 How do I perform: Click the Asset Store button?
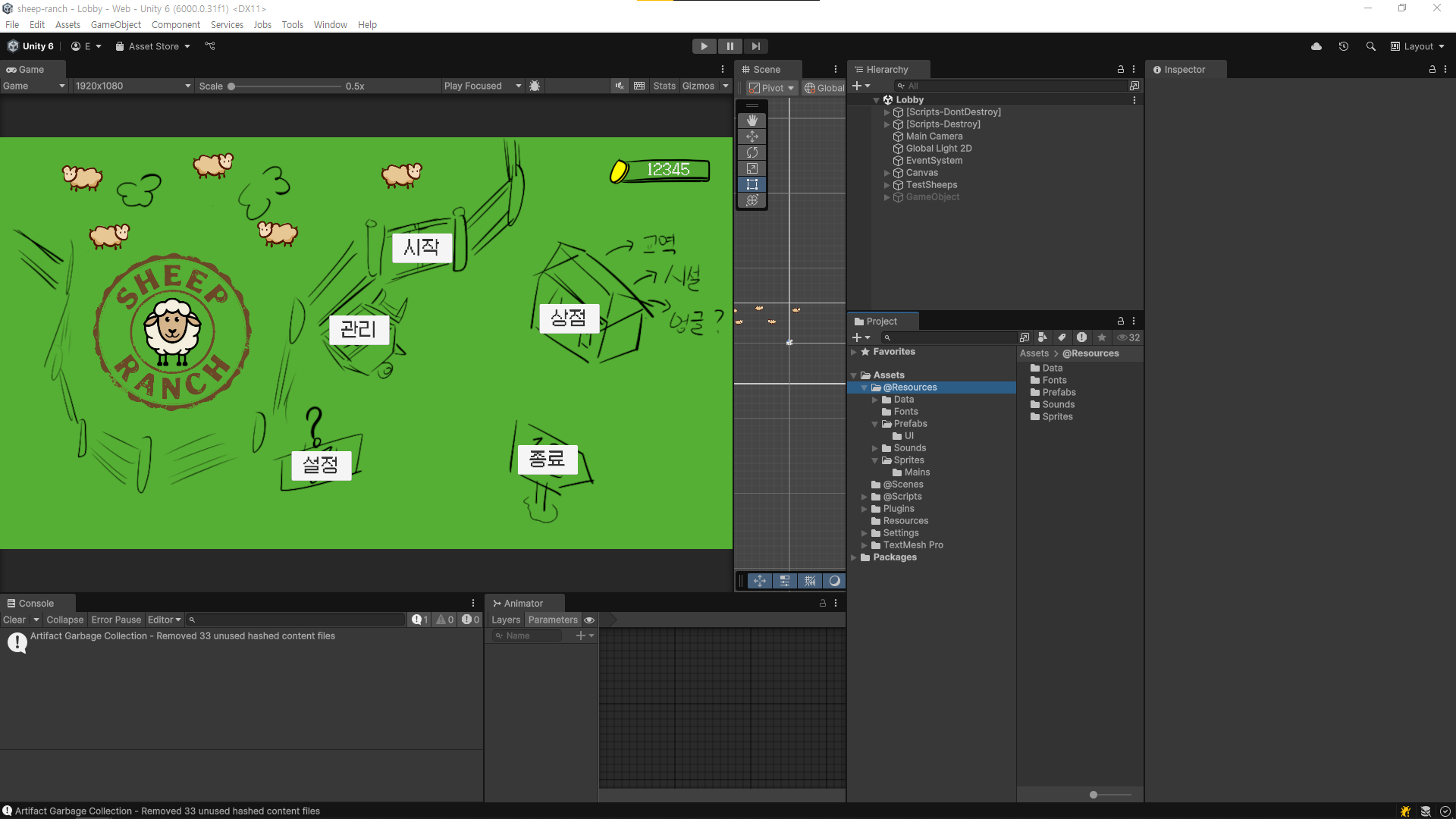pyautogui.click(x=152, y=46)
